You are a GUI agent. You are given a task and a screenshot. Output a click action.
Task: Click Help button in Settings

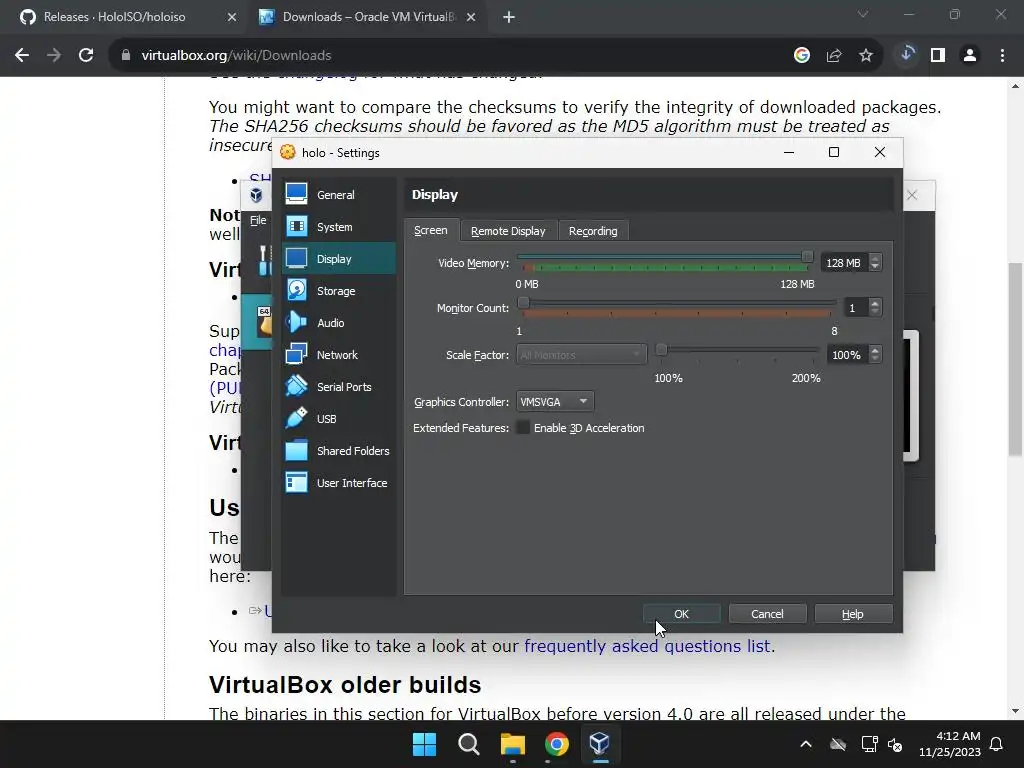click(853, 614)
